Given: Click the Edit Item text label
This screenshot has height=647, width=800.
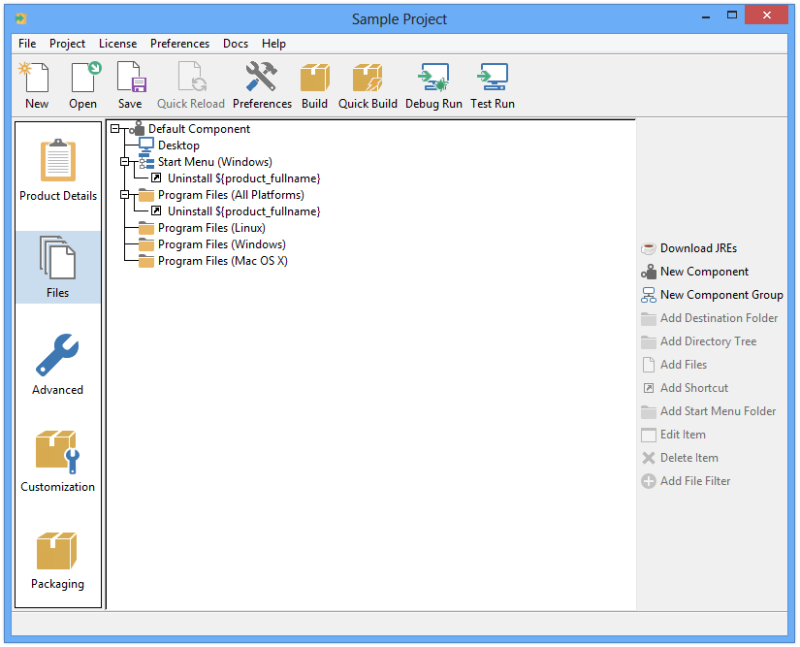Looking at the screenshot, I should pyautogui.click(x=683, y=435).
